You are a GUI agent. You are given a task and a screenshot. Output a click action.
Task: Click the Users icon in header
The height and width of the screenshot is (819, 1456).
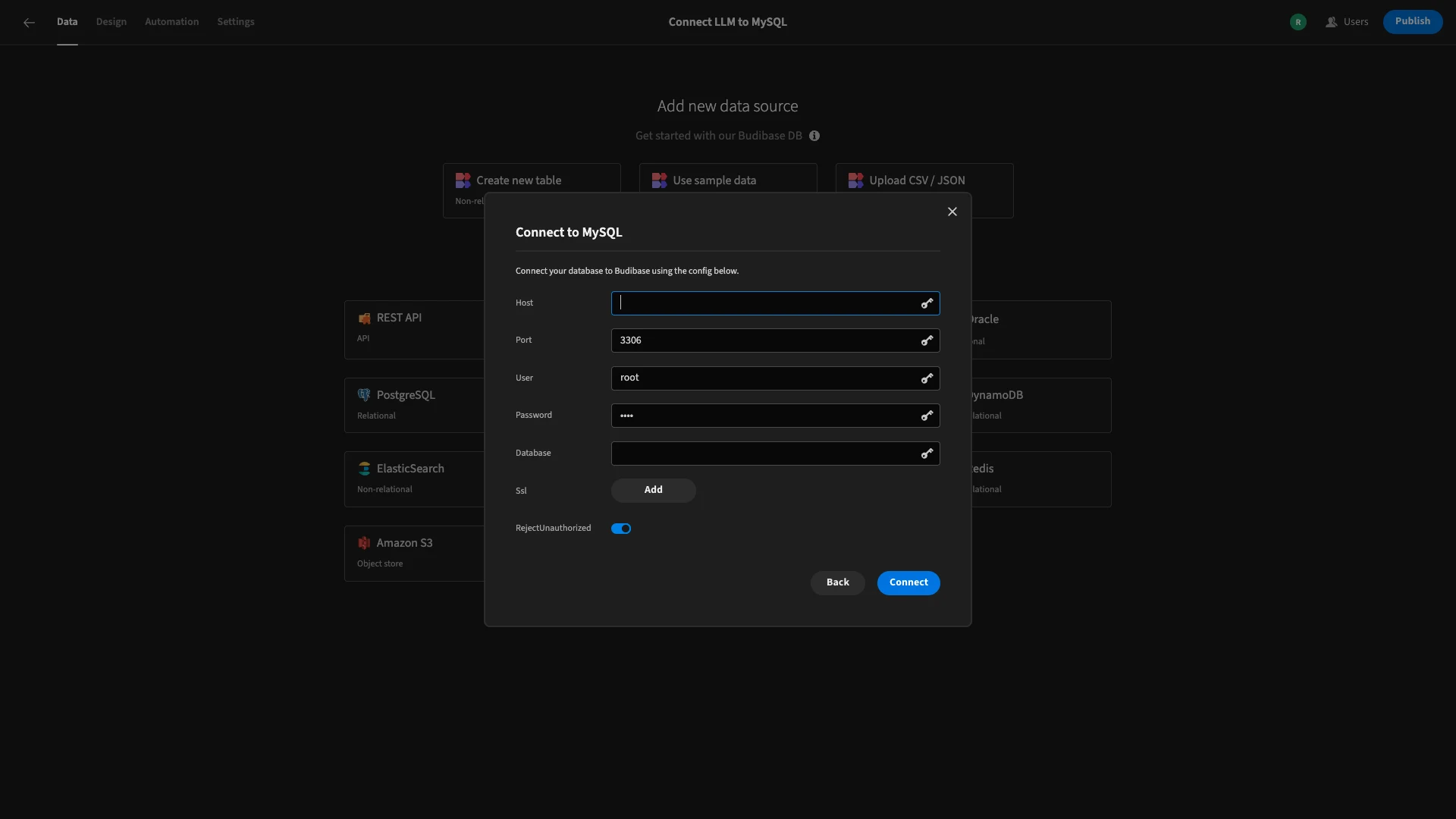(x=1331, y=22)
